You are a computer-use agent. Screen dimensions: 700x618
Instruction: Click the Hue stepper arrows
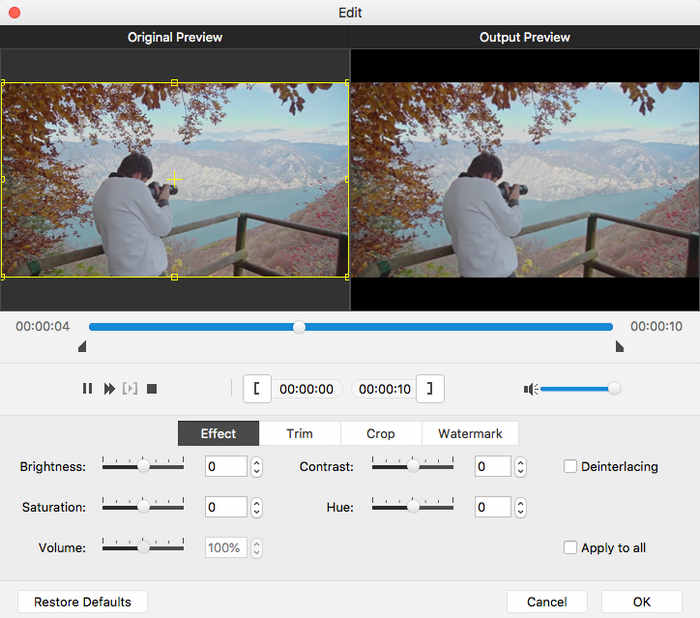(521, 508)
